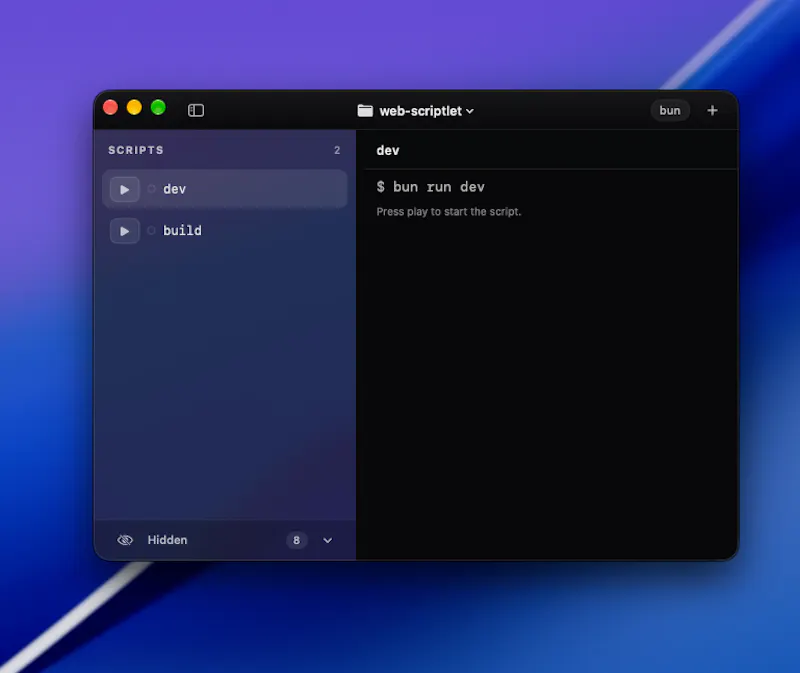Expand the Hidden scripts chevron
800x673 pixels.
point(328,540)
